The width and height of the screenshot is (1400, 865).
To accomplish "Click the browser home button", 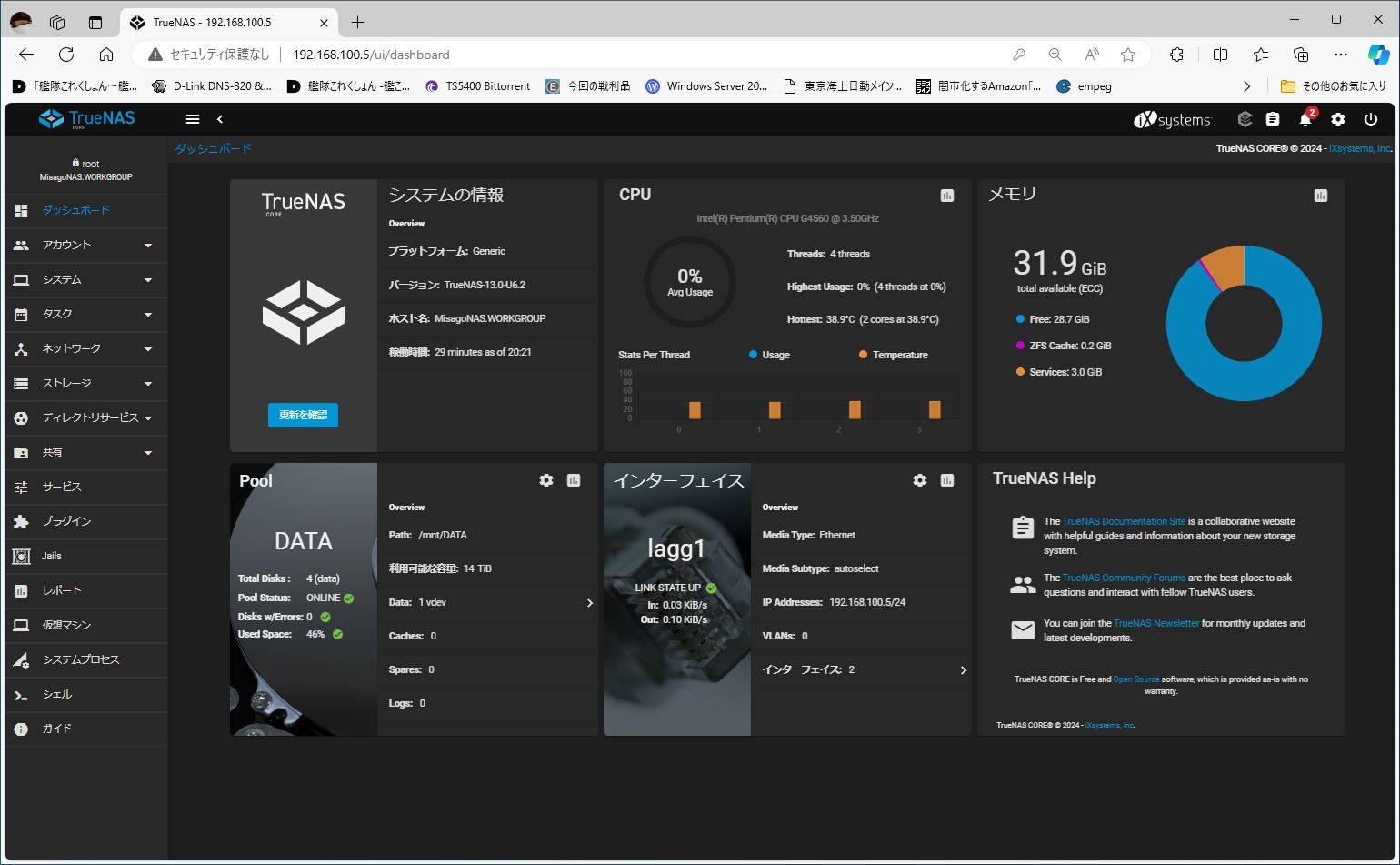I will pos(106,55).
